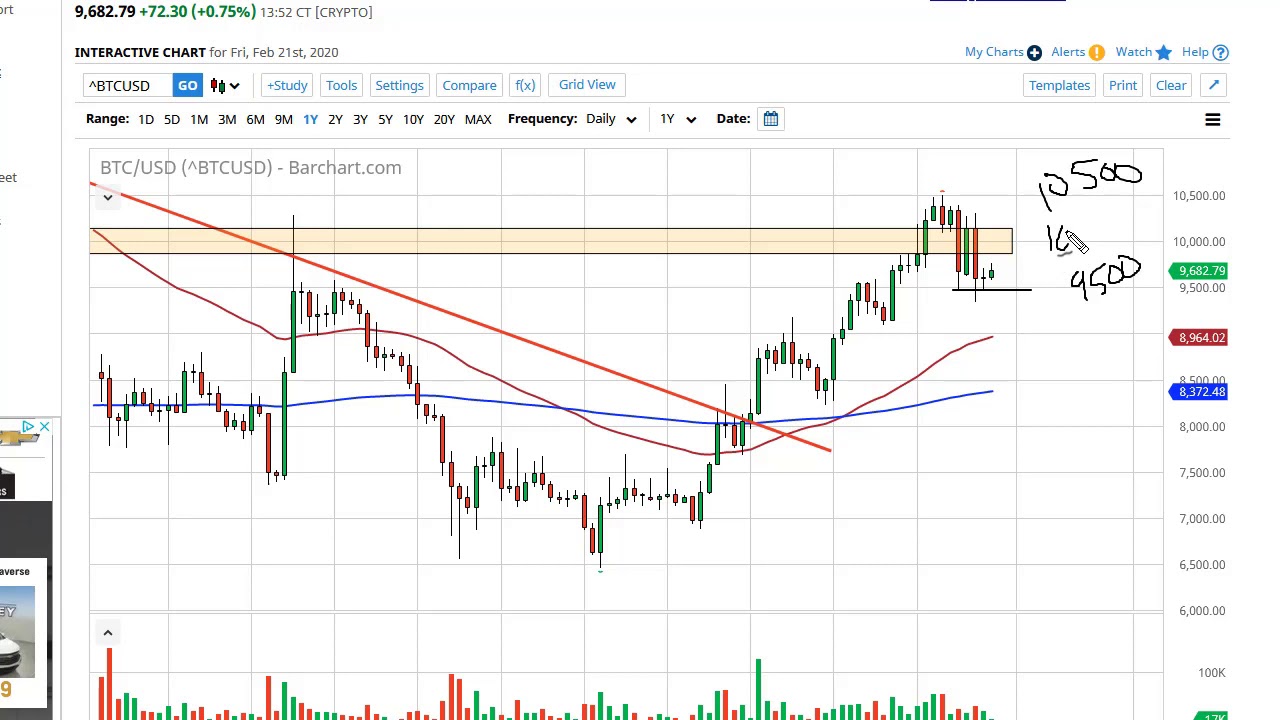Click the 9,682.79 current price label
The image size is (1280, 720).
coord(1201,271)
